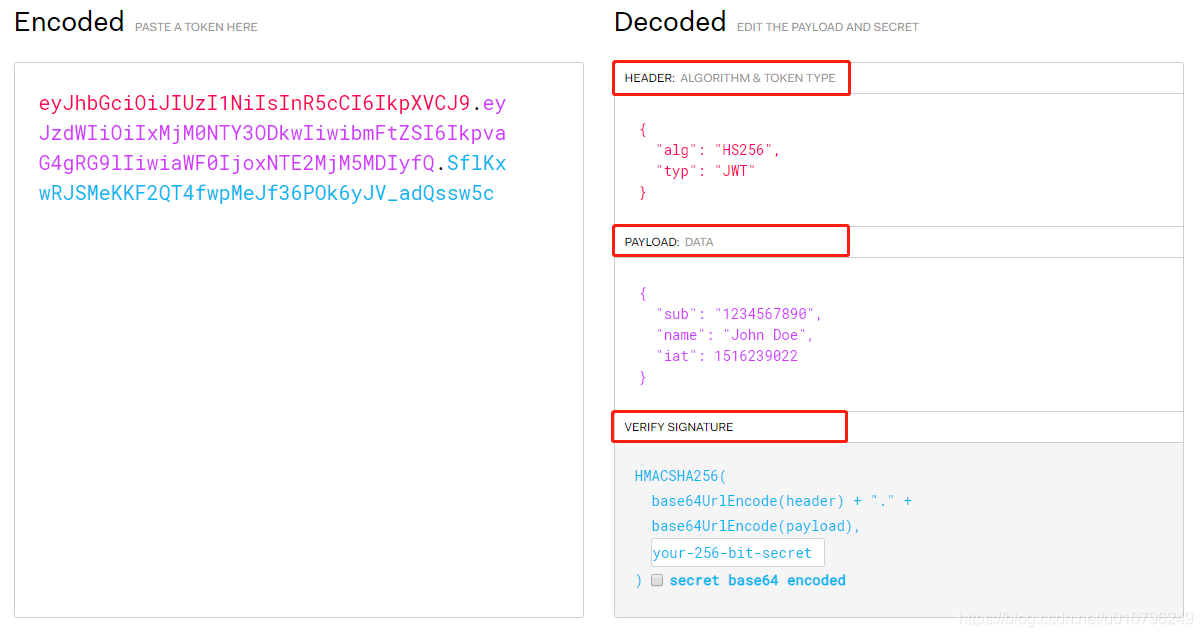Click the PASTE A TOKEN HERE hint
Viewport: 1203px width, 637px height.
coord(196,27)
